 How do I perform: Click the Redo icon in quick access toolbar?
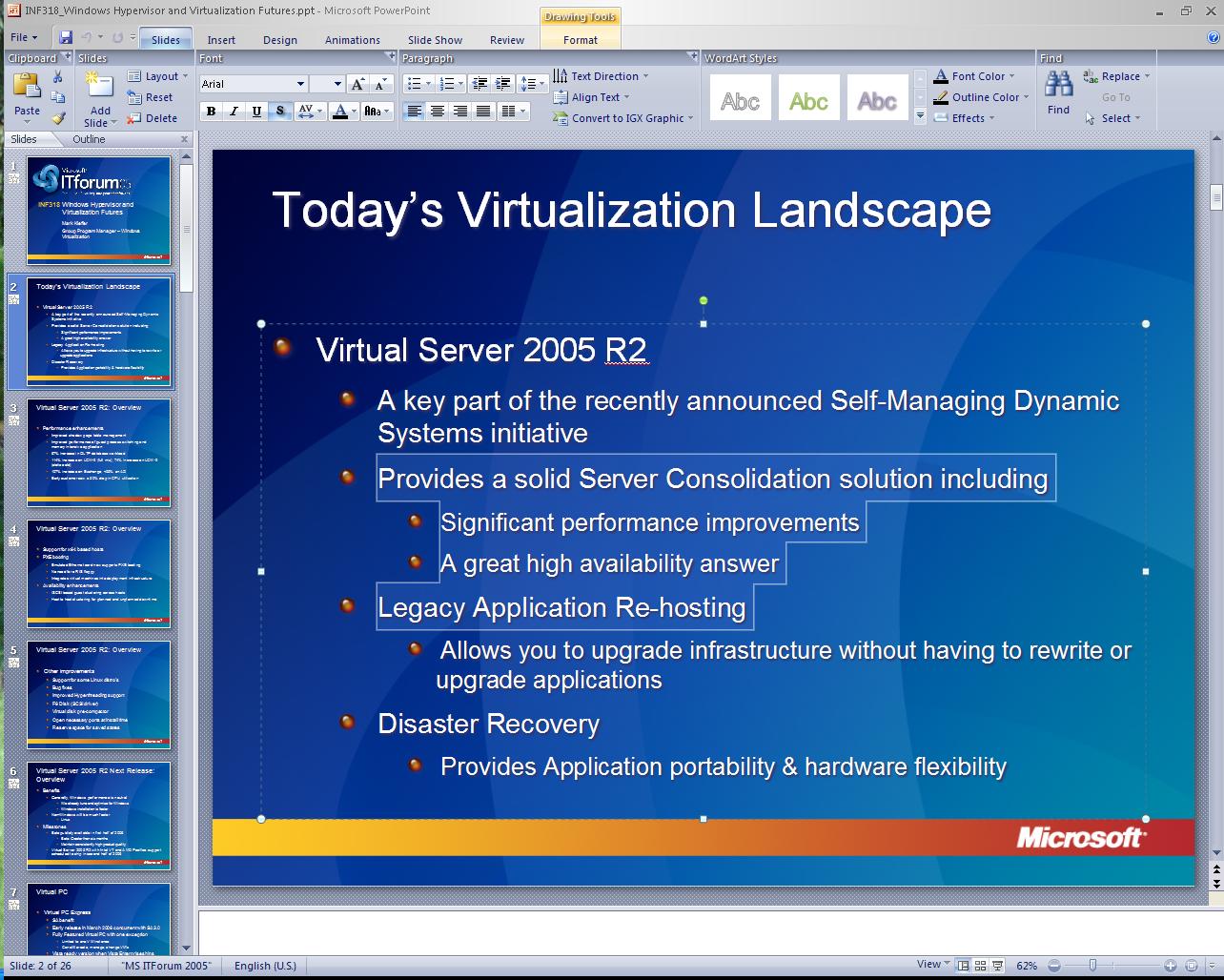click(118, 37)
